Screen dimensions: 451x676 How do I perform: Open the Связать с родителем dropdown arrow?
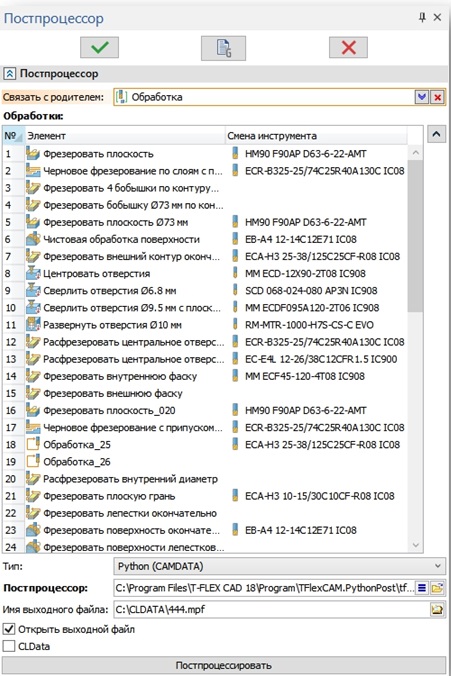click(422, 97)
